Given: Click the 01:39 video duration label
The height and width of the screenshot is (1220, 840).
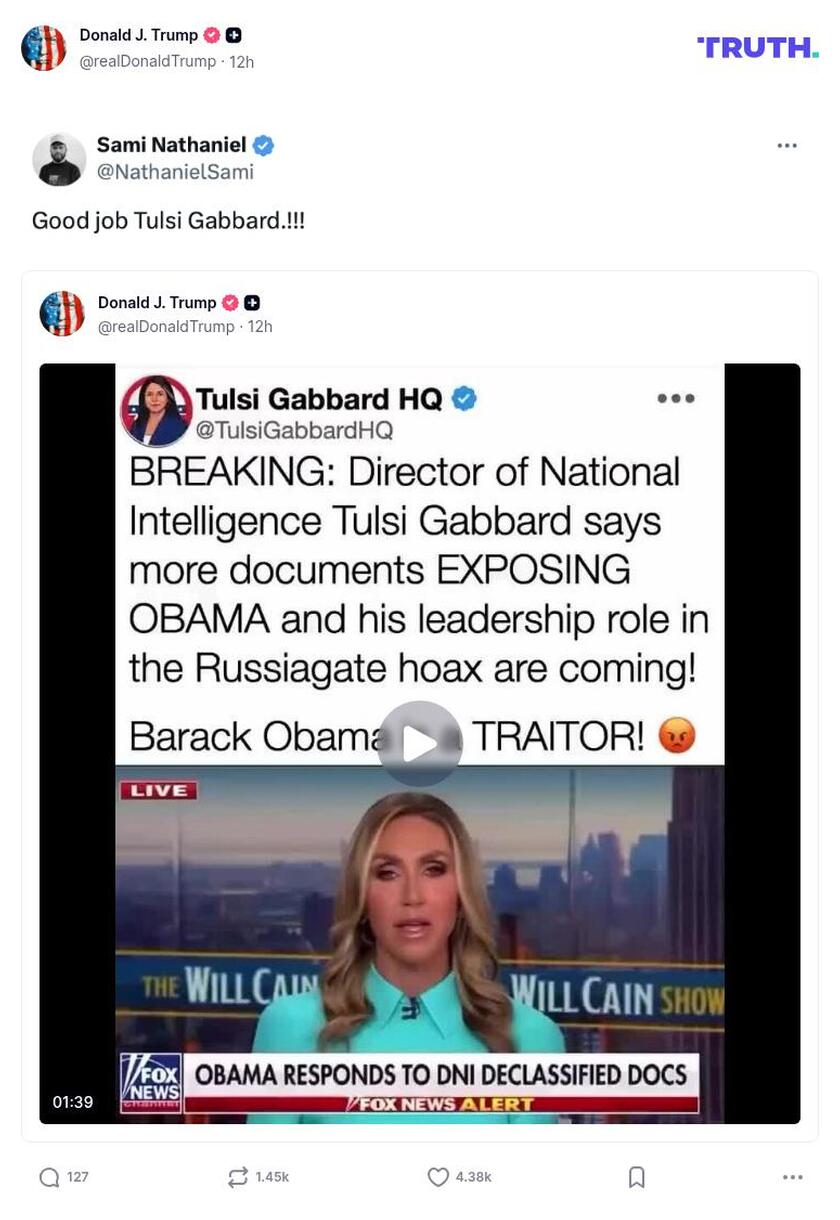Looking at the screenshot, I should point(73,1102).
